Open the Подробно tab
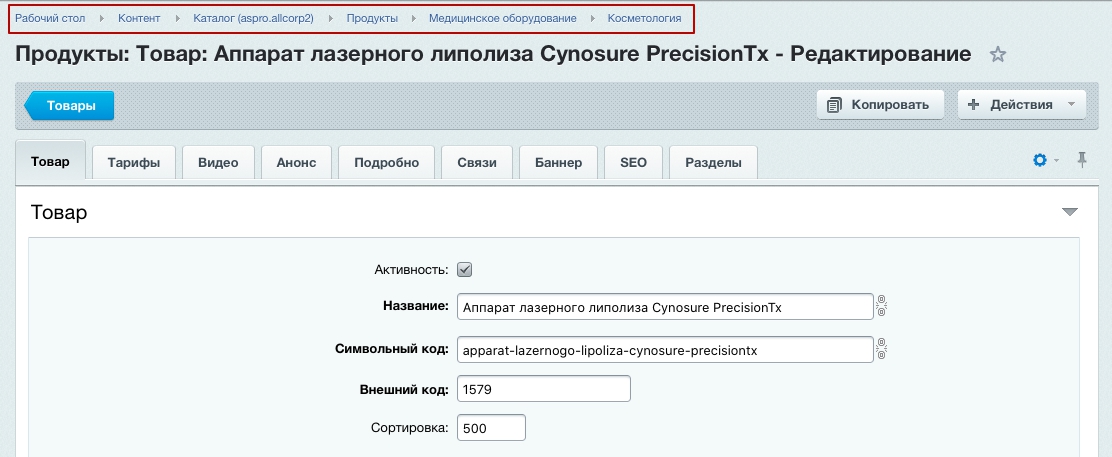 click(x=387, y=163)
